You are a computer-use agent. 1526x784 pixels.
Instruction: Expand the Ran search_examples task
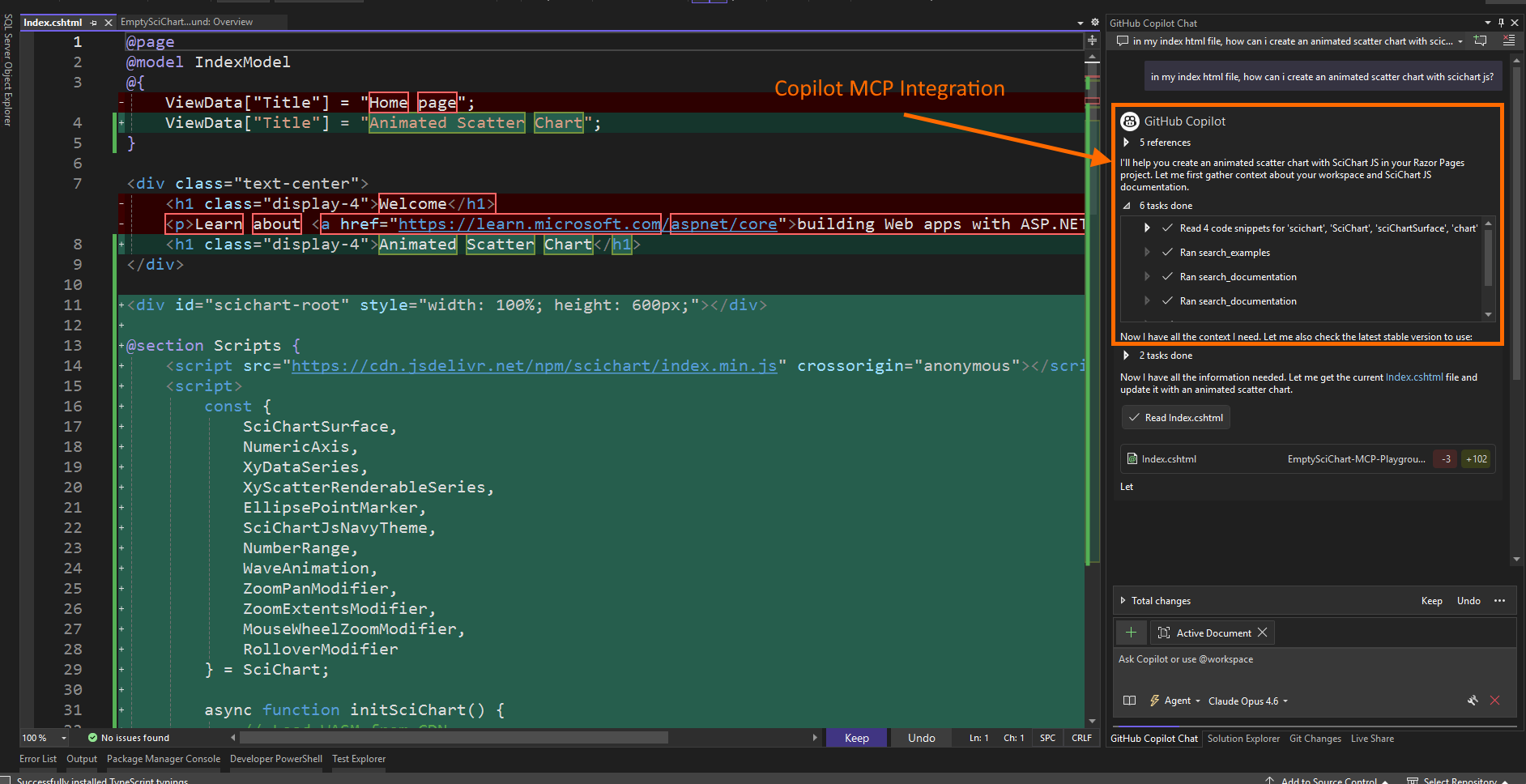(x=1147, y=253)
